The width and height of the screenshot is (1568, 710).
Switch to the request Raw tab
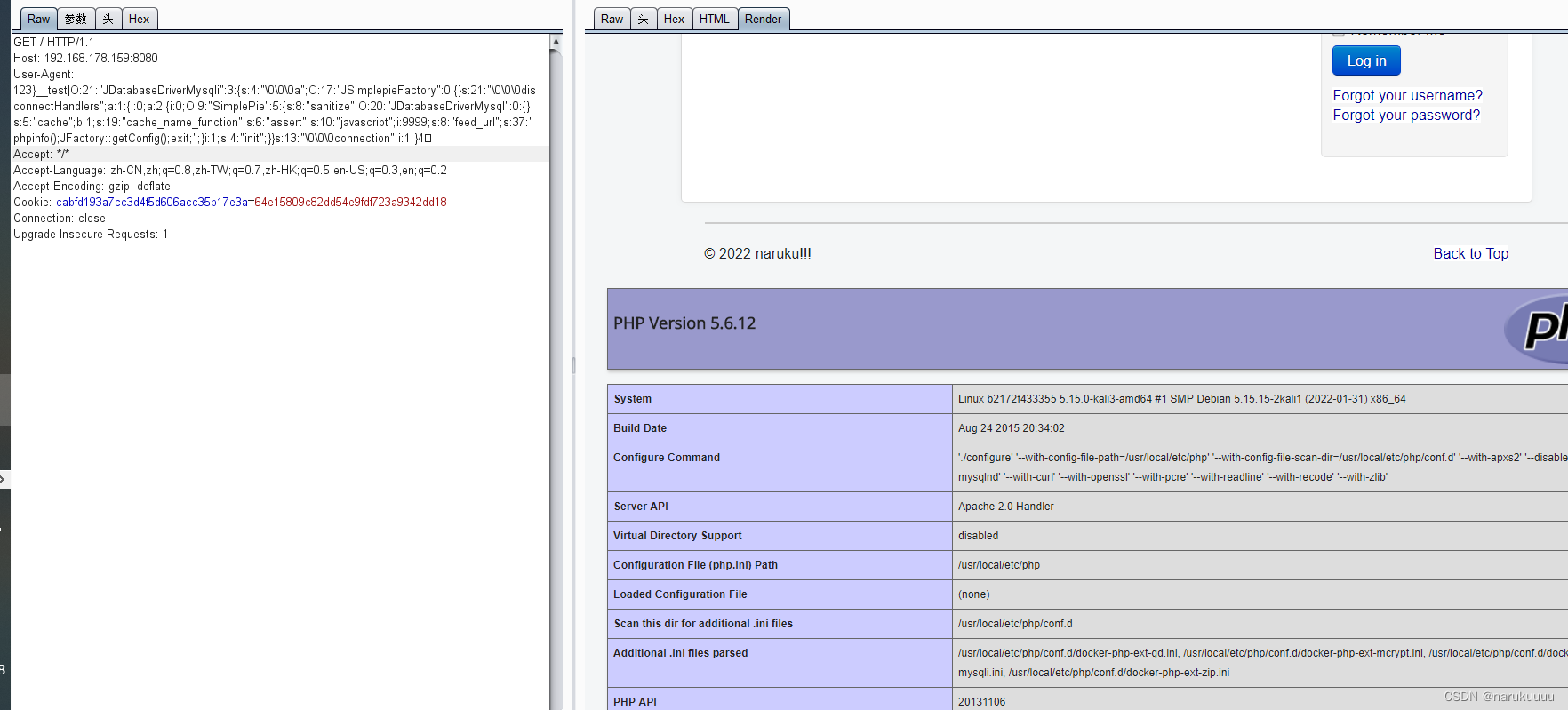point(38,19)
